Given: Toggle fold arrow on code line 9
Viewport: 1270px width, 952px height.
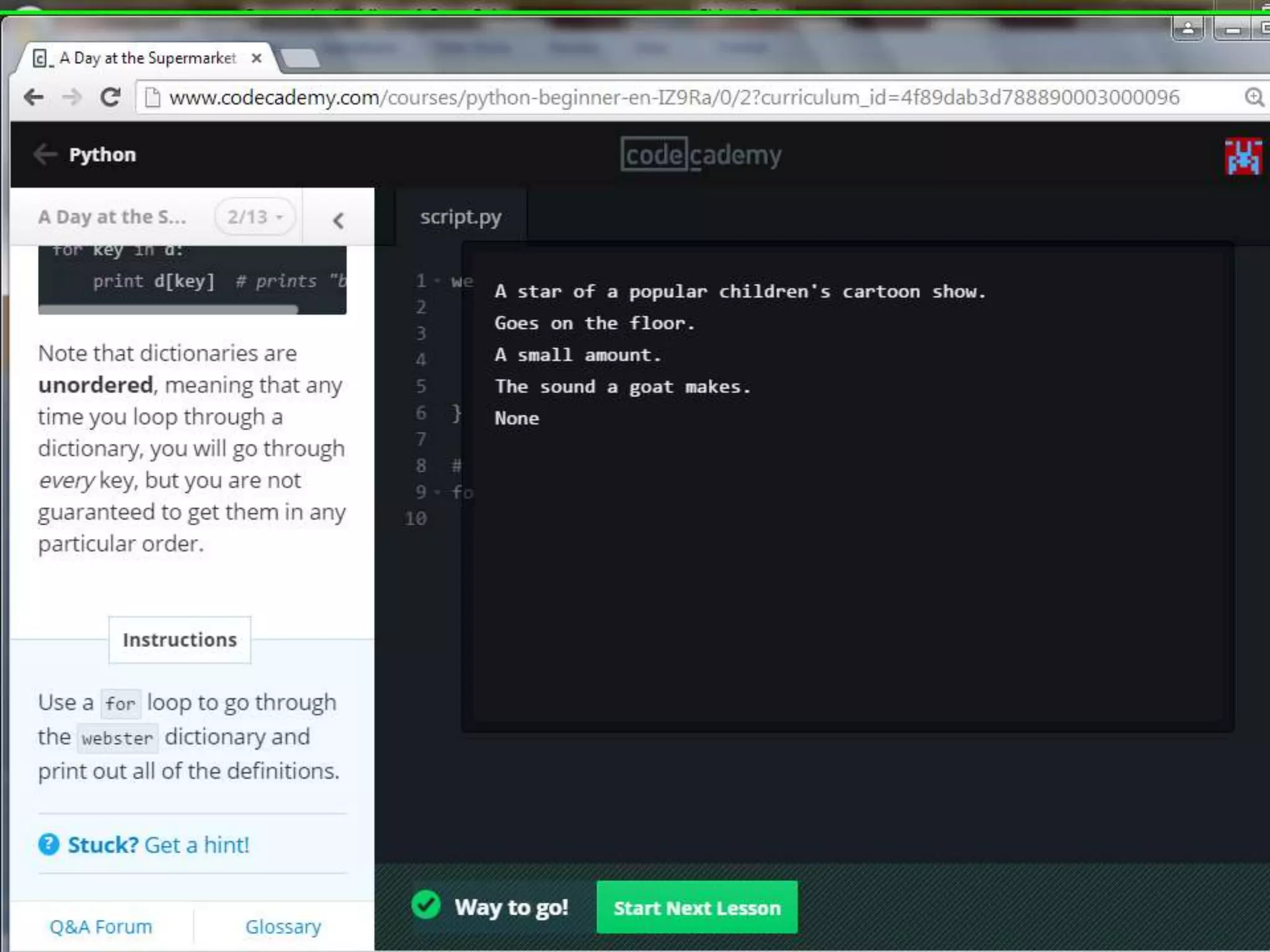Looking at the screenshot, I should 438,493.
